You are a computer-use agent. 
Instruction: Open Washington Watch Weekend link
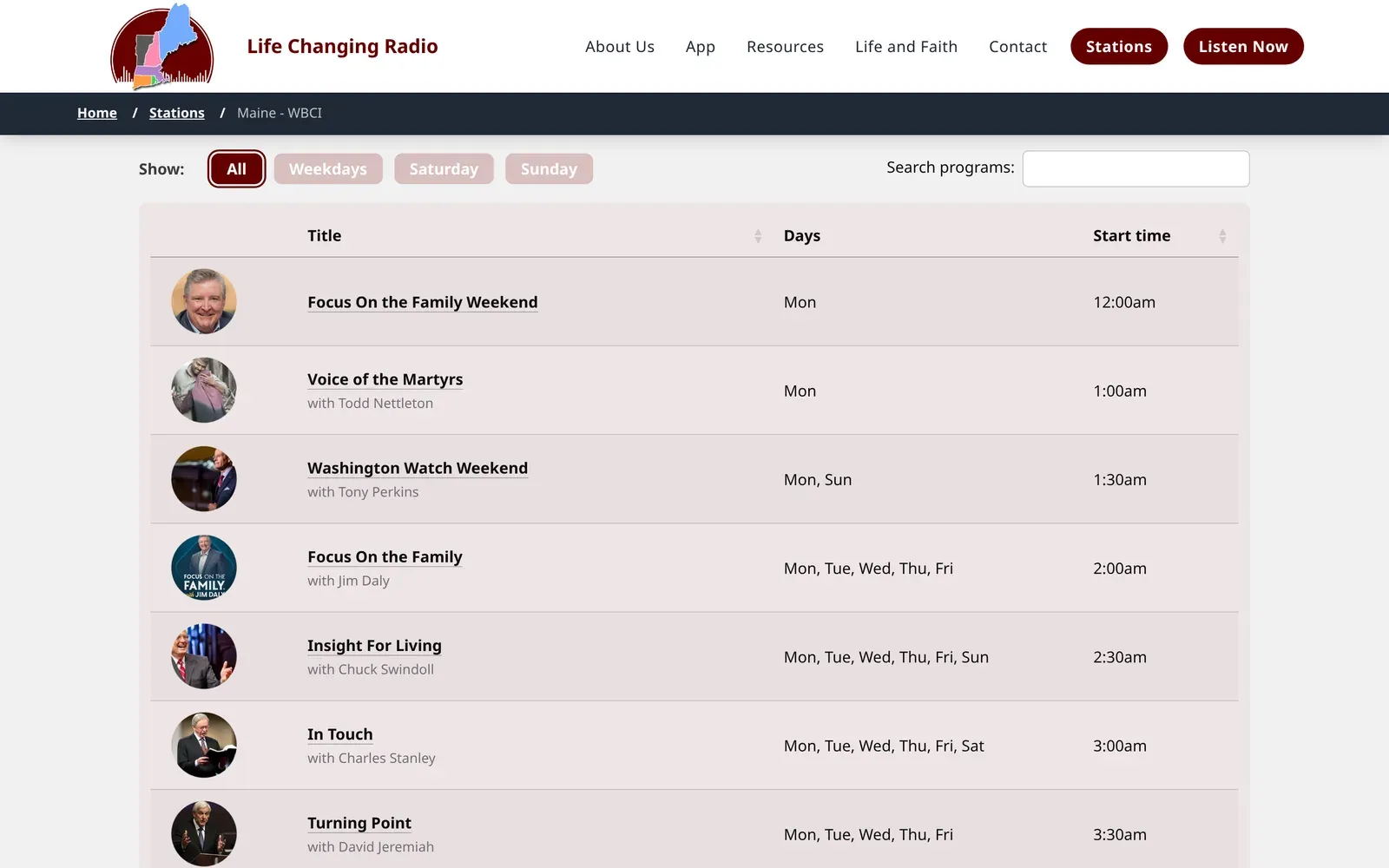pyautogui.click(x=418, y=468)
